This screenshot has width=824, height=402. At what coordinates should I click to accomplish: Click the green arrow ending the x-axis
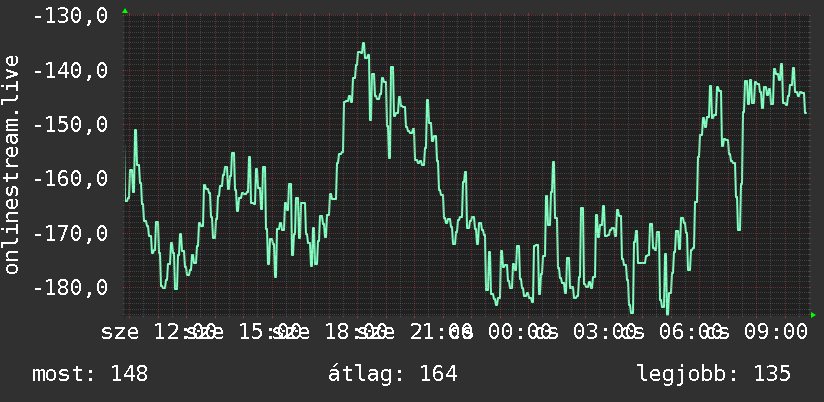[x=813, y=315]
